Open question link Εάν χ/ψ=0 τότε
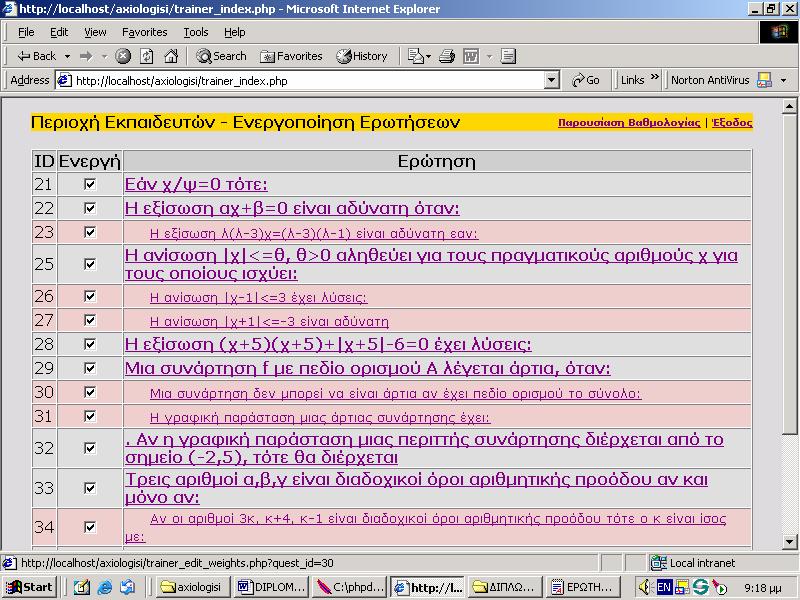Viewport: 800px width, 600px height. 196,184
